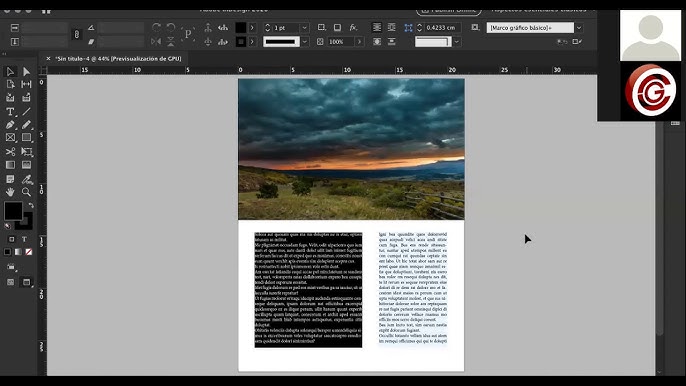The height and width of the screenshot is (386, 686).
Task: Select the Pencil tool
Action: click(26, 125)
